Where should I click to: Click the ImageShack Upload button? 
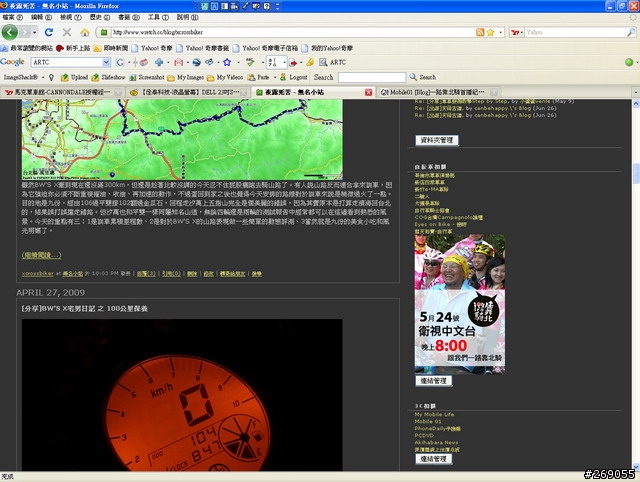(74, 77)
